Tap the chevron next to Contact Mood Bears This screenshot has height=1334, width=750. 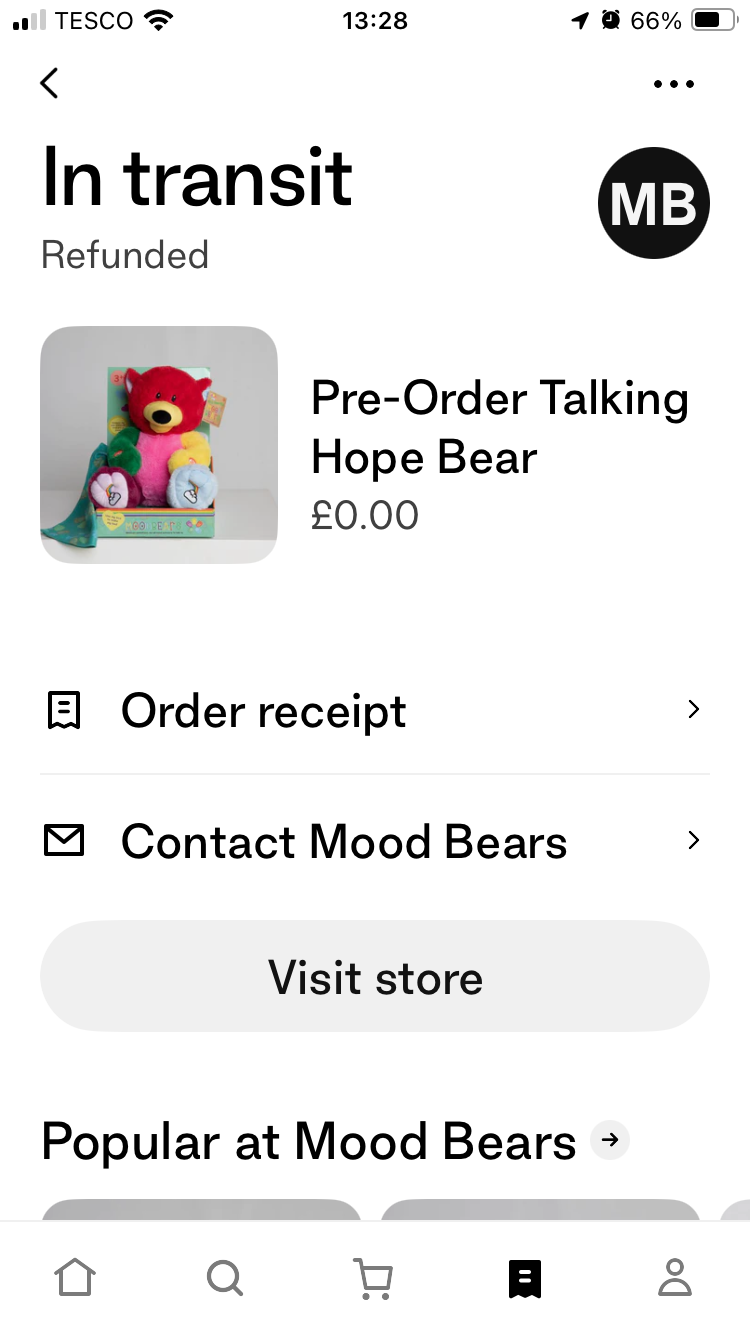694,840
